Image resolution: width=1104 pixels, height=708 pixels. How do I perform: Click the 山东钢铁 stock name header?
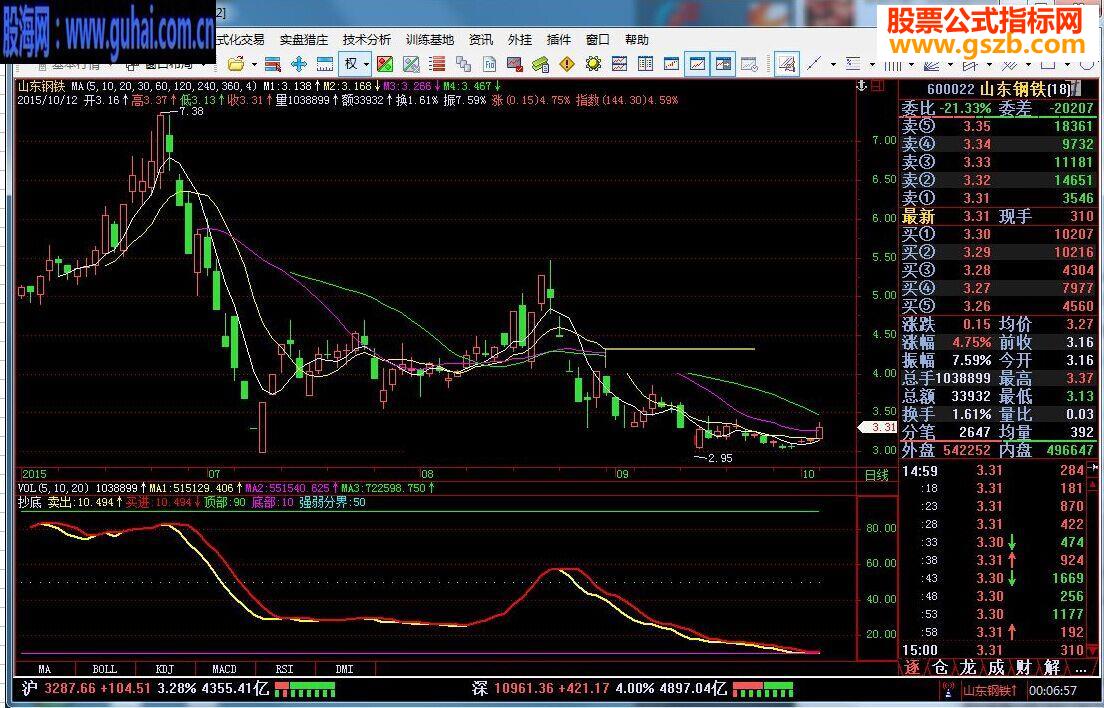[1018, 88]
